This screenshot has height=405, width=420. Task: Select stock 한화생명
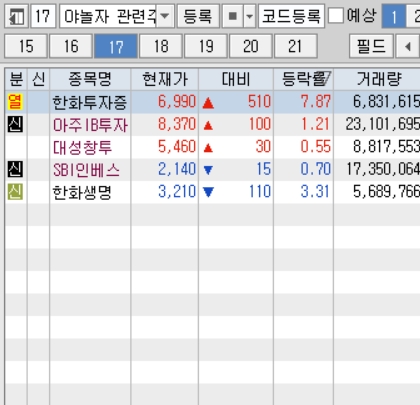[82, 192]
